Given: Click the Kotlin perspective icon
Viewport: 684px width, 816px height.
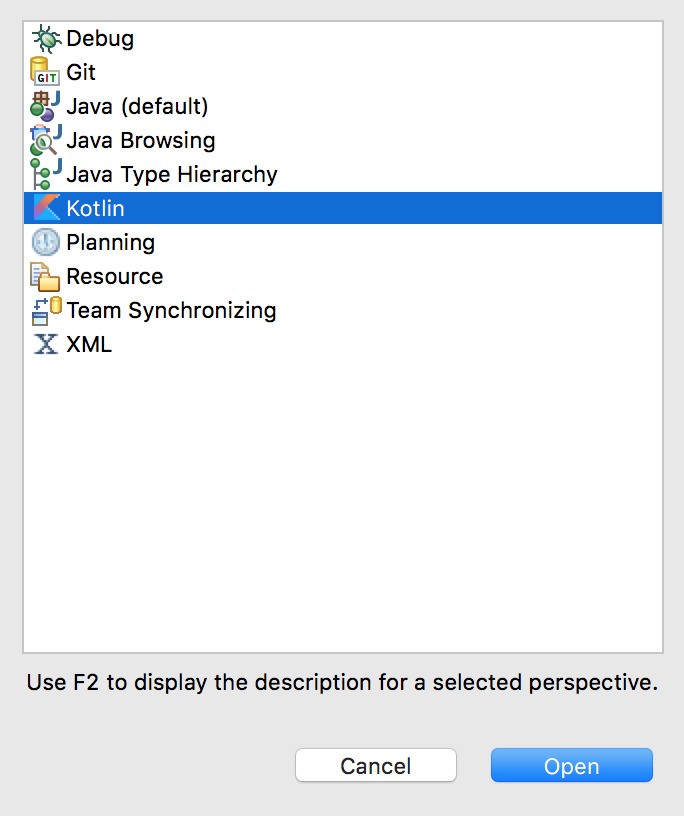Looking at the screenshot, I should tap(45, 208).
